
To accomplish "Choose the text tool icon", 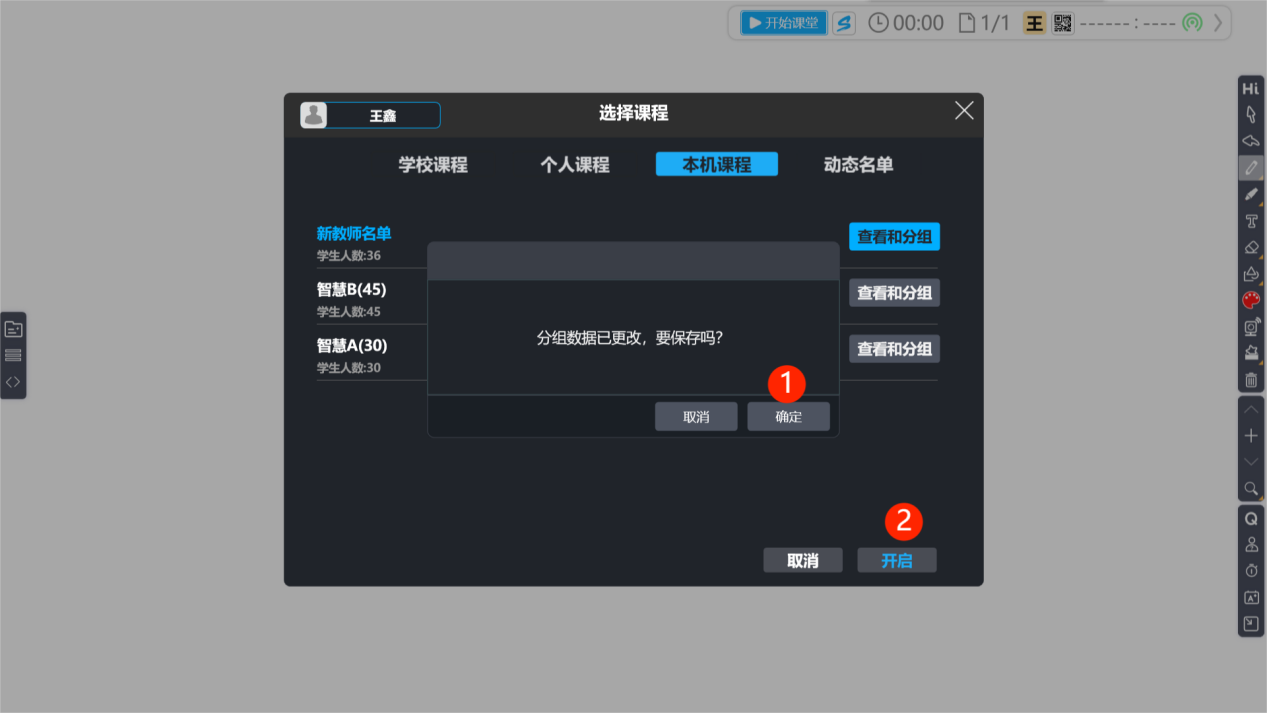I will 1251,221.
